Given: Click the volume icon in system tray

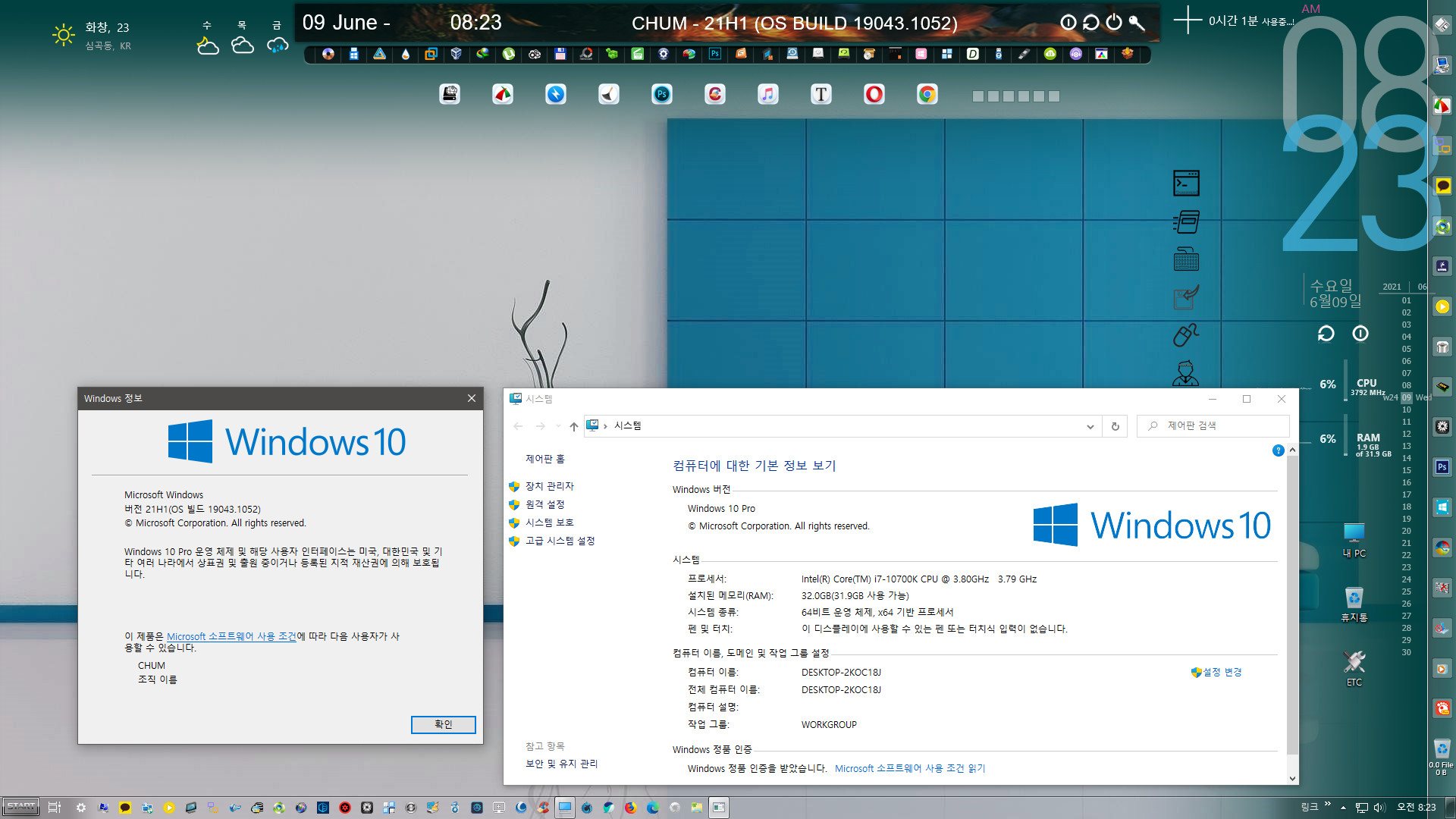Looking at the screenshot, I should pyautogui.click(x=1379, y=808).
